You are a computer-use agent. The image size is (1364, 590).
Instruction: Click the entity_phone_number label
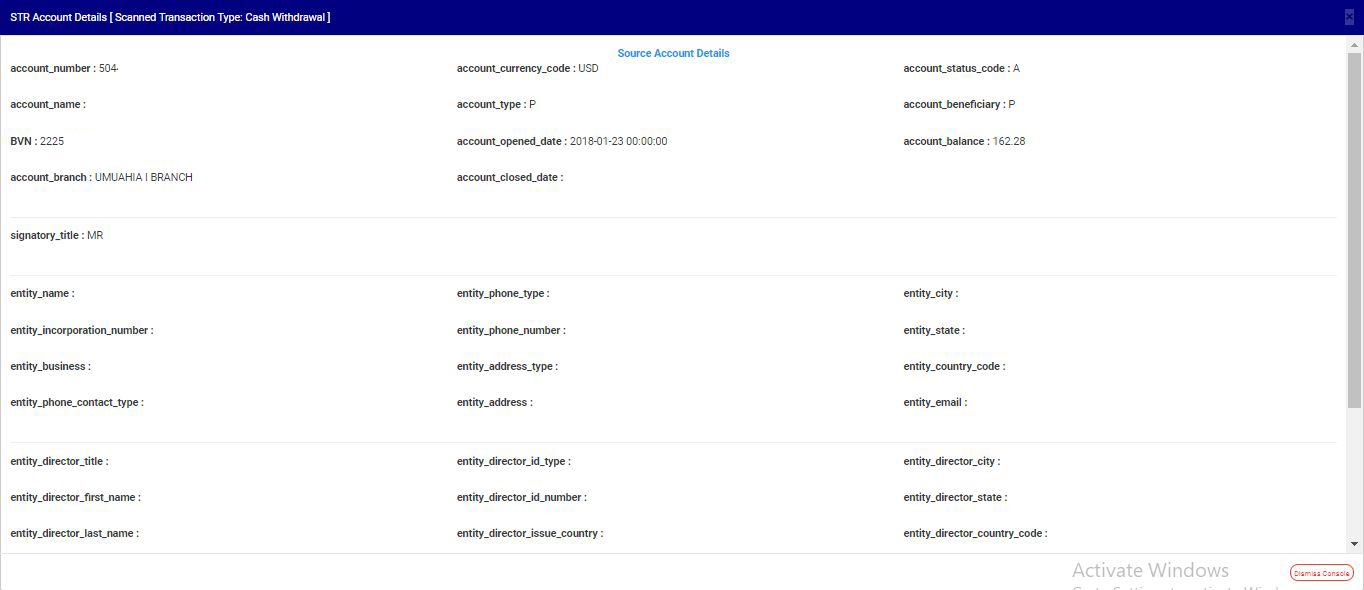pyautogui.click(x=510, y=330)
